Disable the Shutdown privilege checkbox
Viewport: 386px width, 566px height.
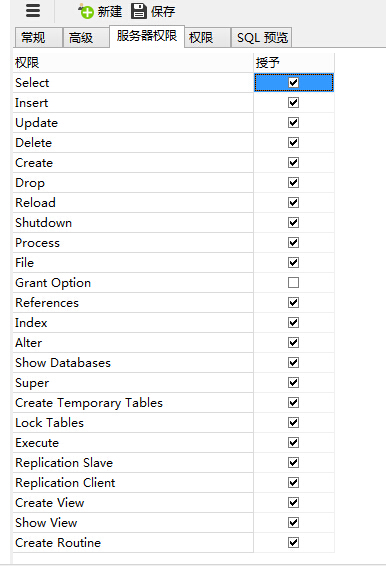pos(294,223)
